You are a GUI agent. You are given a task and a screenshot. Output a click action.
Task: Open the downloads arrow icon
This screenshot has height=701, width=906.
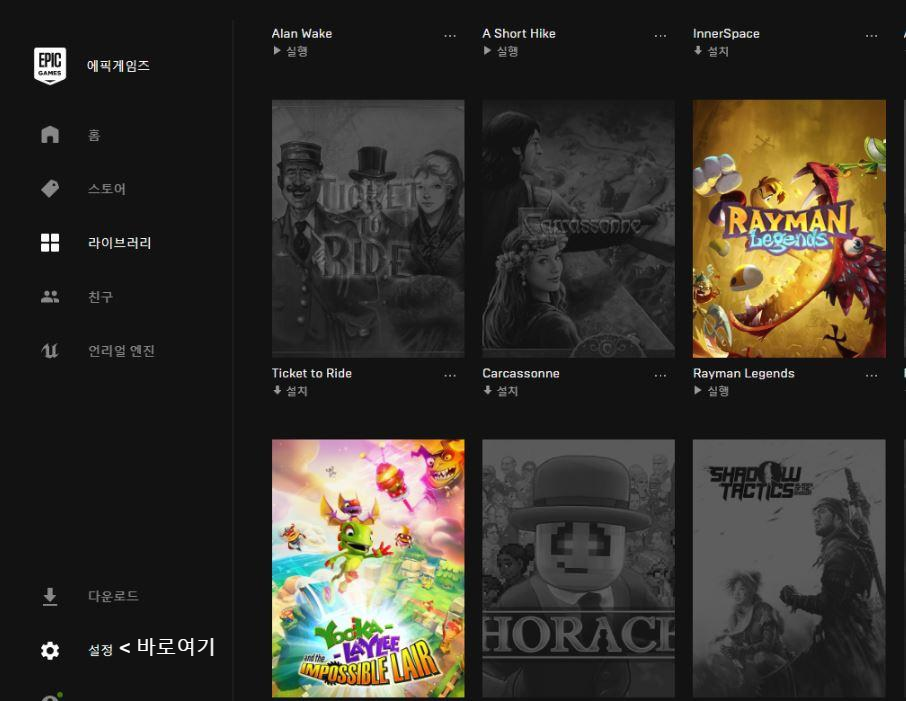coord(50,596)
